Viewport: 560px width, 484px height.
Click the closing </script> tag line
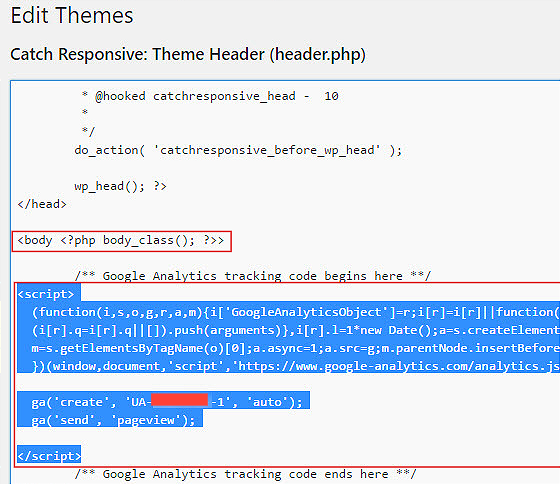tap(49, 456)
